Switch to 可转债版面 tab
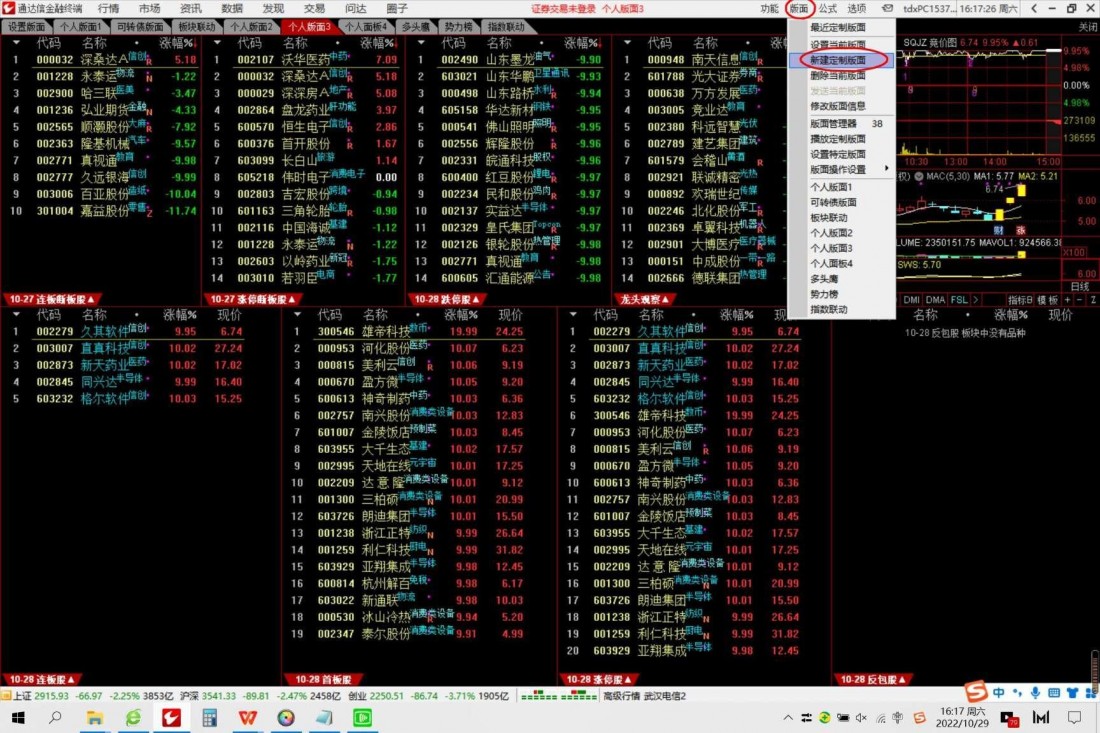 140,27
